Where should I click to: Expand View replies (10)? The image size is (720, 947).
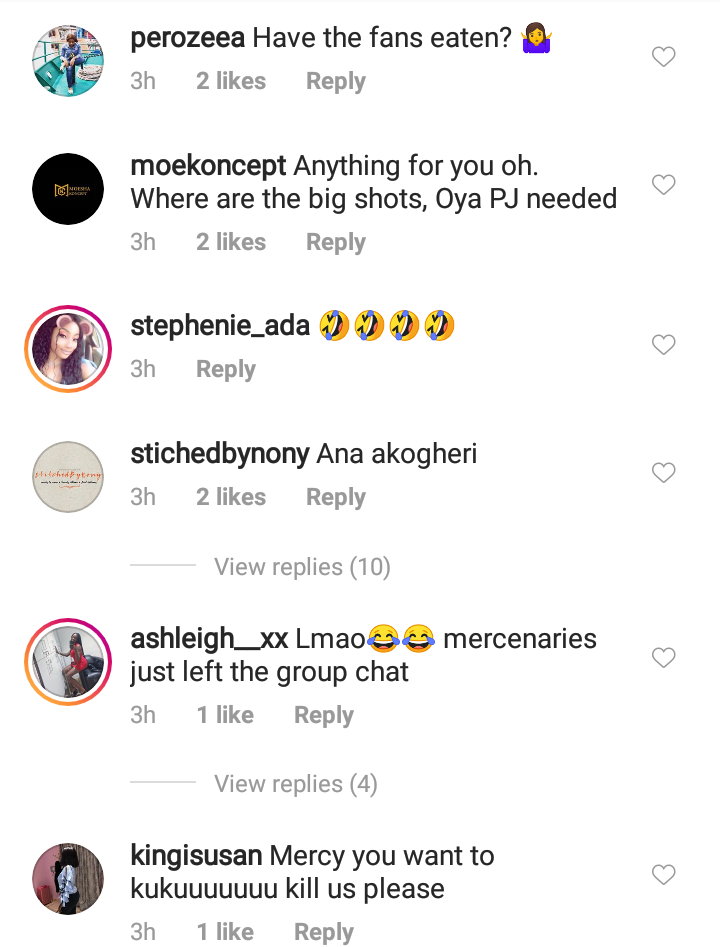click(302, 567)
